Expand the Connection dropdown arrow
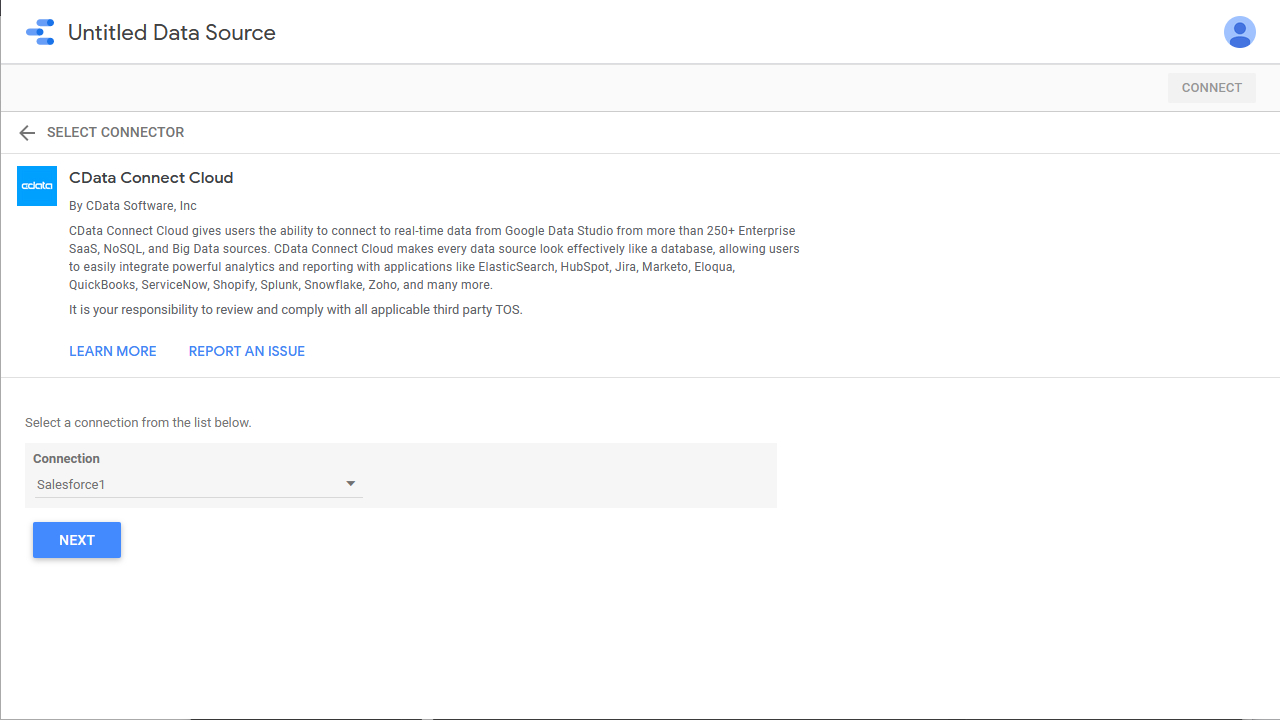 (351, 484)
